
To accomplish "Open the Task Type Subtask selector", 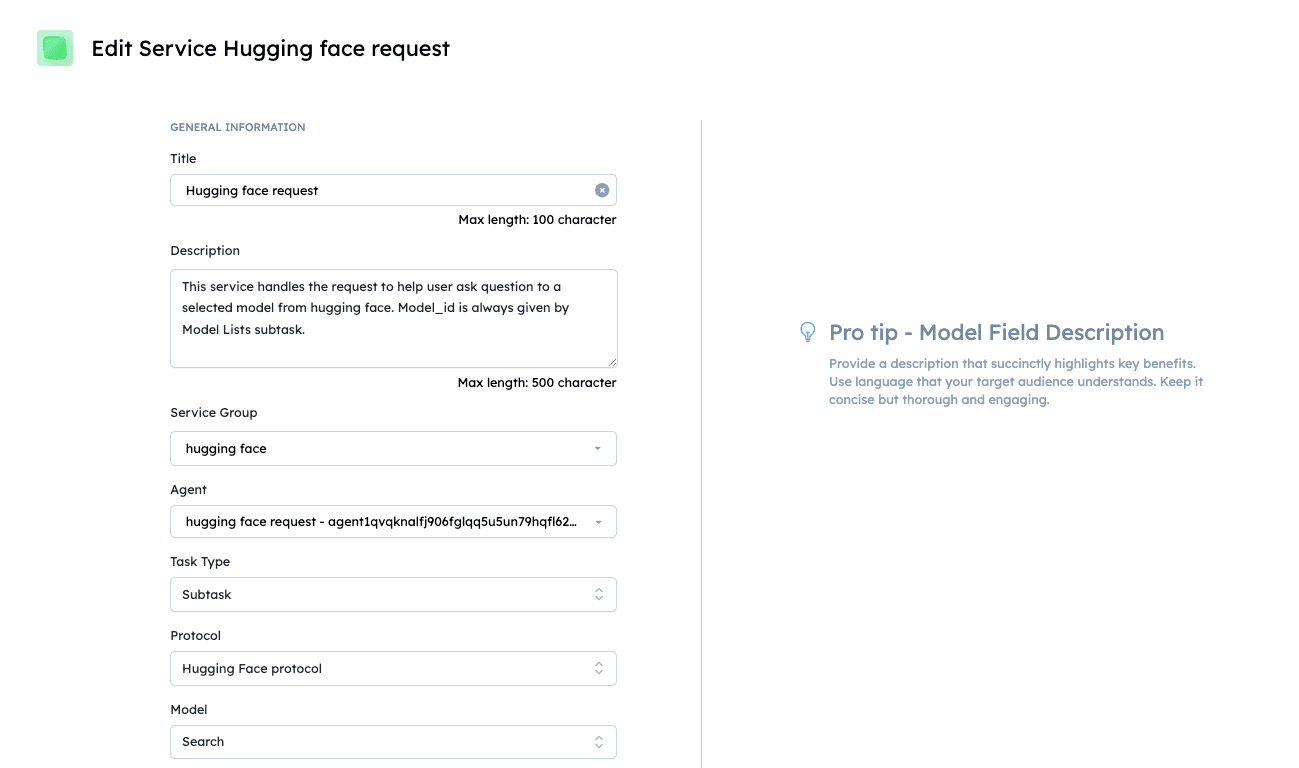I will [x=393, y=594].
